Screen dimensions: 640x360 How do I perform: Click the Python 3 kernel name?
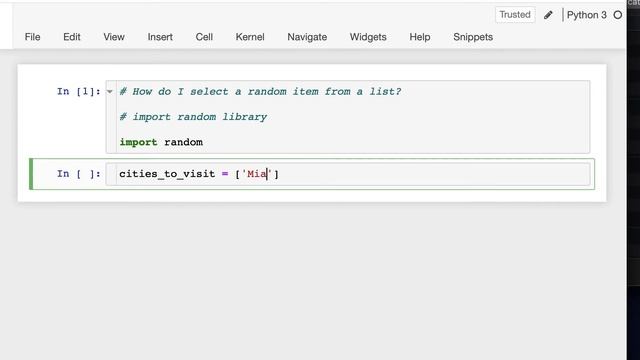(x=587, y=15)
